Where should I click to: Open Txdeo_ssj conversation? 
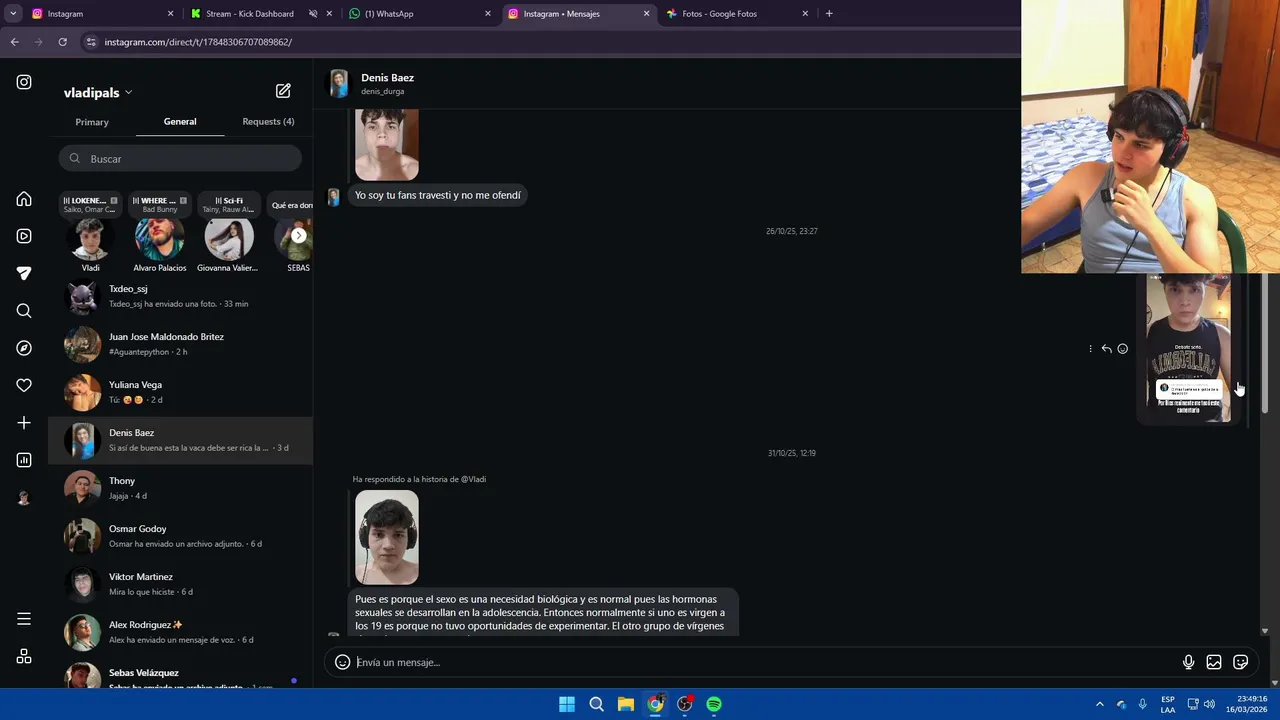pyautogui.click(x=180, y=296)
